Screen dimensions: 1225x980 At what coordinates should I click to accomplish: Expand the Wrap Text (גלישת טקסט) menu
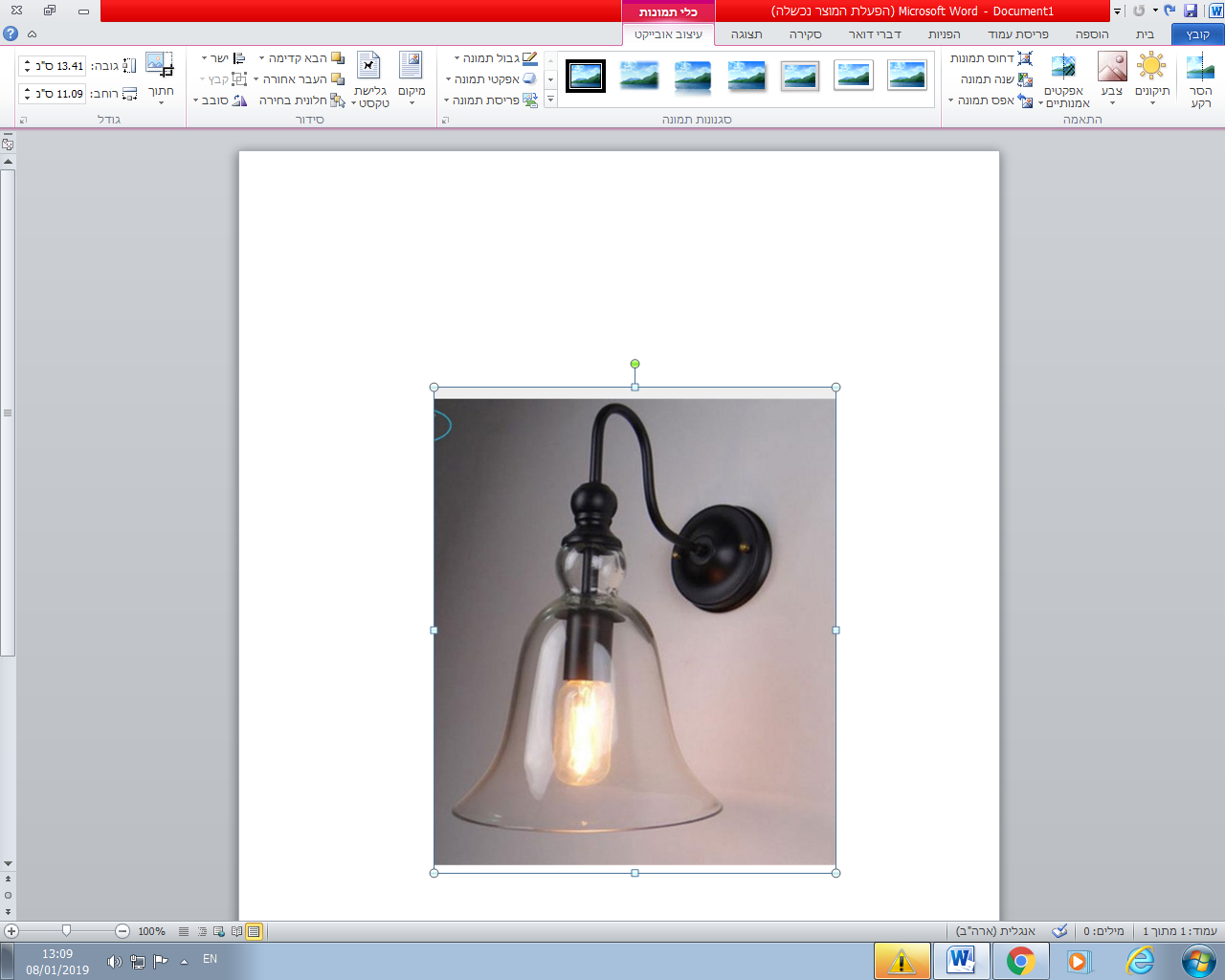(369, 79)
